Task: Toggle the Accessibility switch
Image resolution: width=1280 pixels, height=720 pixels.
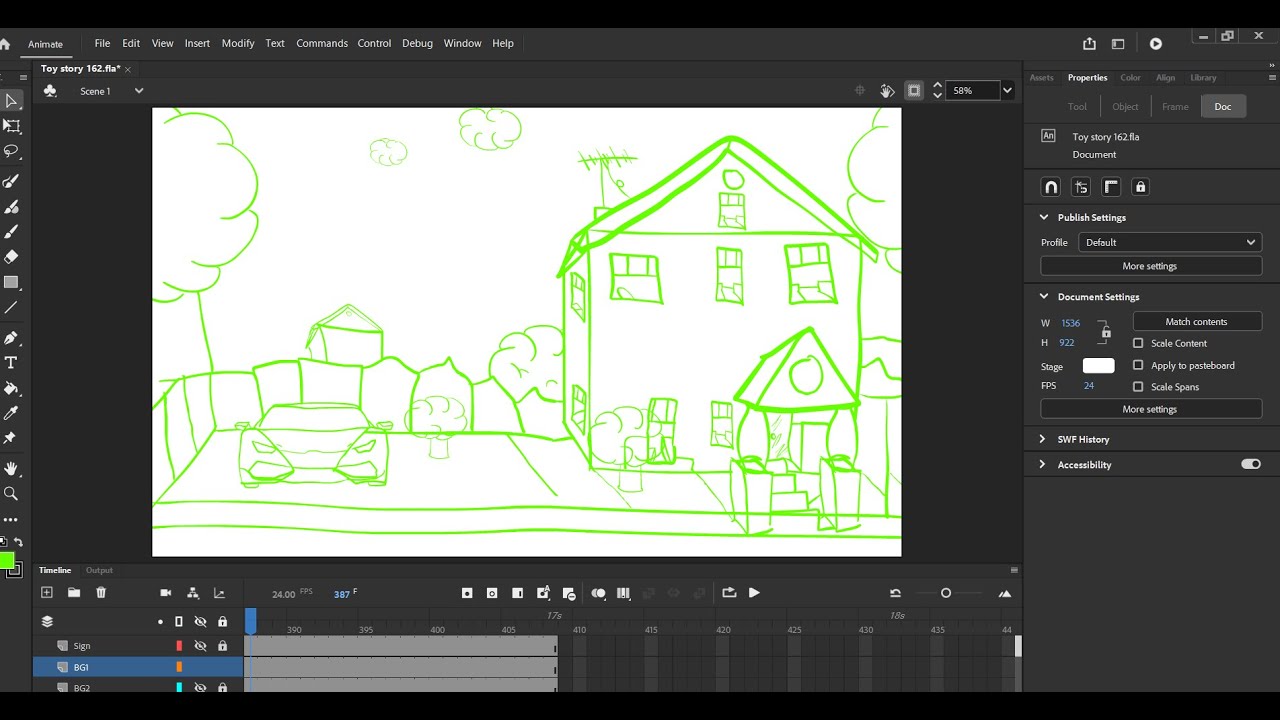Action: click(1251, 465)
